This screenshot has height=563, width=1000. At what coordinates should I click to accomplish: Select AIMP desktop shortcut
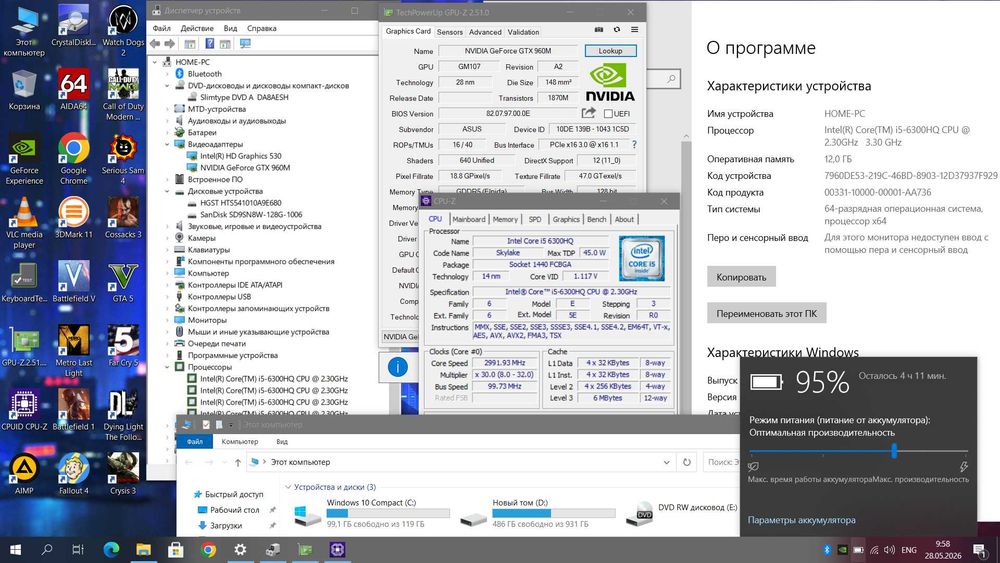point(24,474)
